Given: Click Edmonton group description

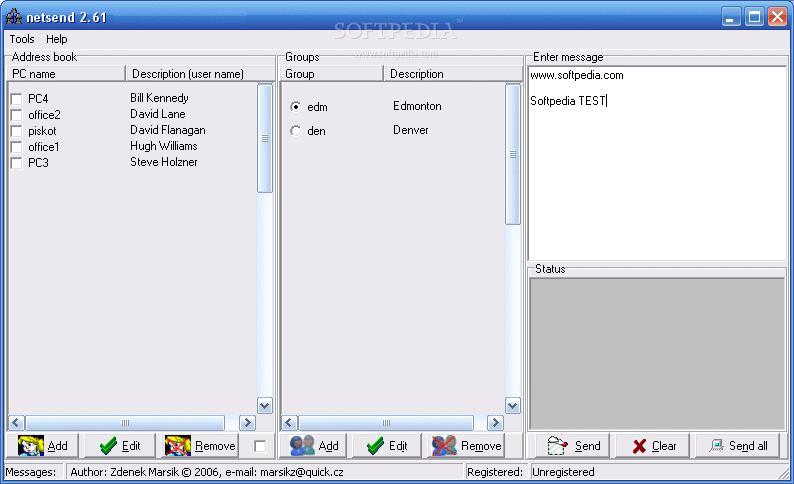Looking at the screenshot, I should (417, 106).
